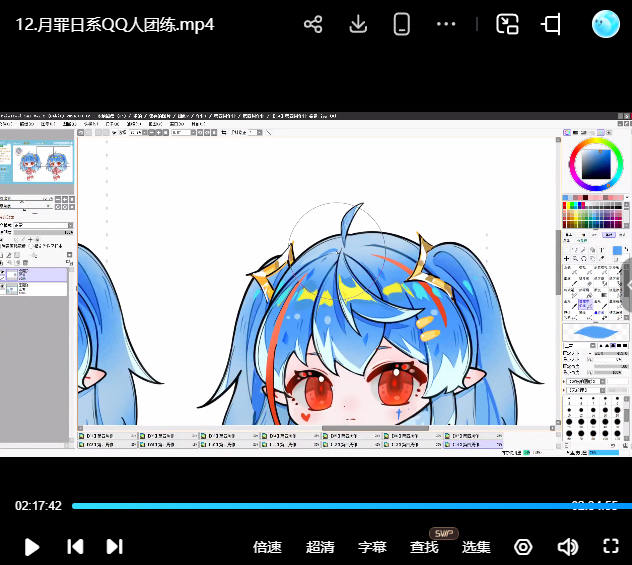Select the Lasso tool in SAI
The height and width of the screenshot is (565, 632).
pyautogui.click(x=575, y=250)
